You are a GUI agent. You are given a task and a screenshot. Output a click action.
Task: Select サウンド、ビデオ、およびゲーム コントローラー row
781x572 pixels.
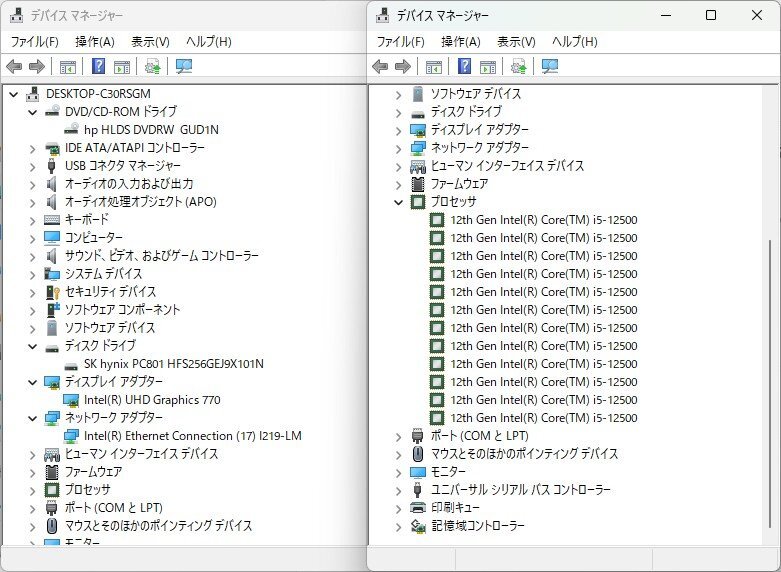click(x=162, y=256)
